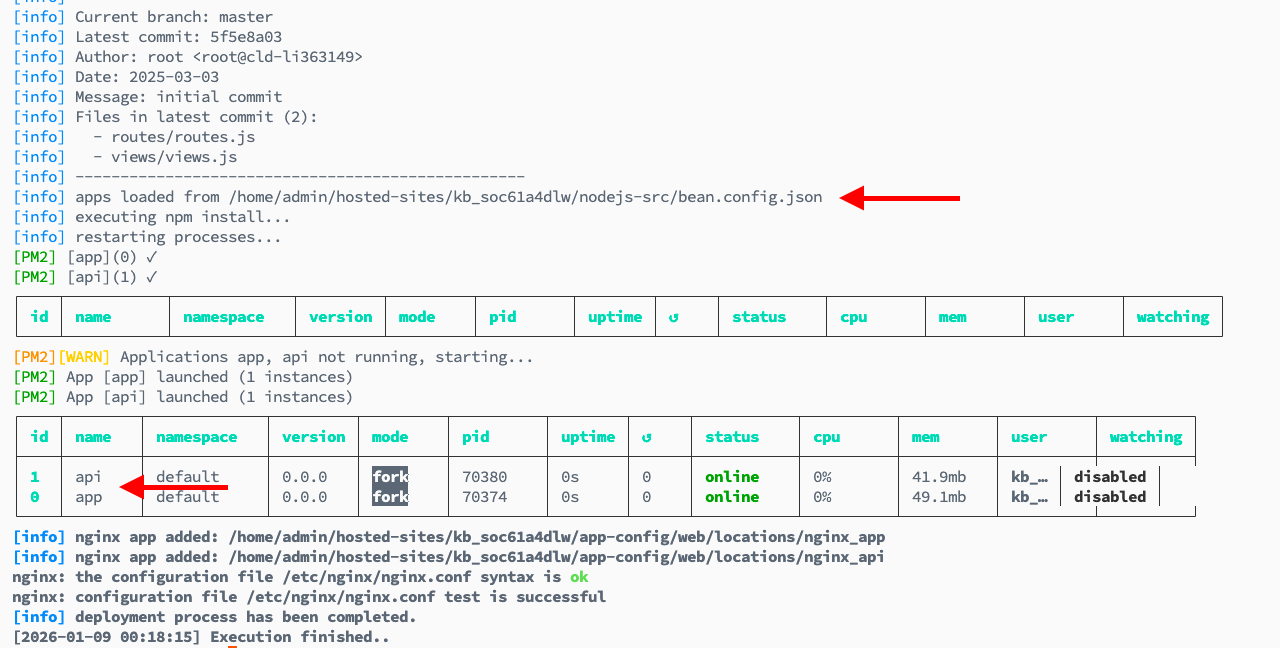Click the online status of the app process

pyautogui.click(x=731, y=497)
